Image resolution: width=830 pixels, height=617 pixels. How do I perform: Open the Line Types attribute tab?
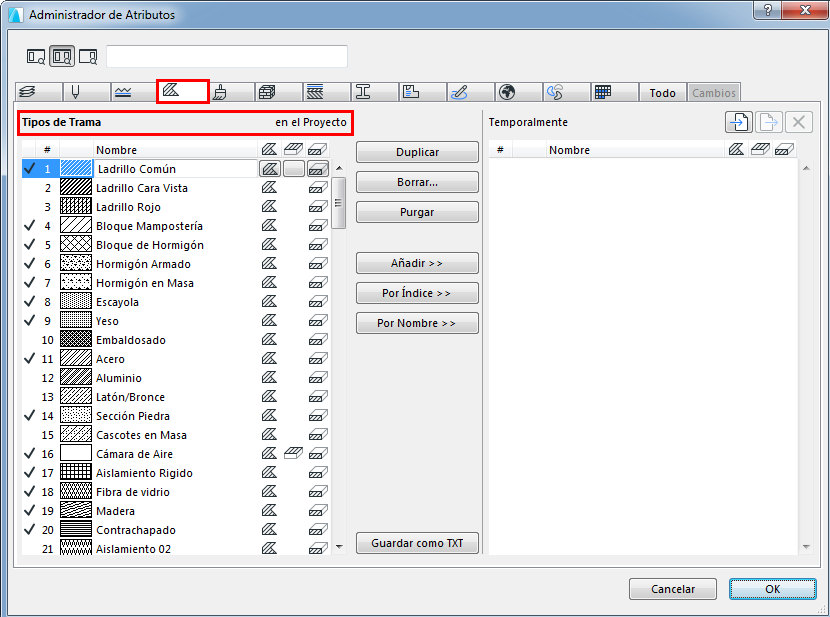pyautogui.click(x=134, y=92)
